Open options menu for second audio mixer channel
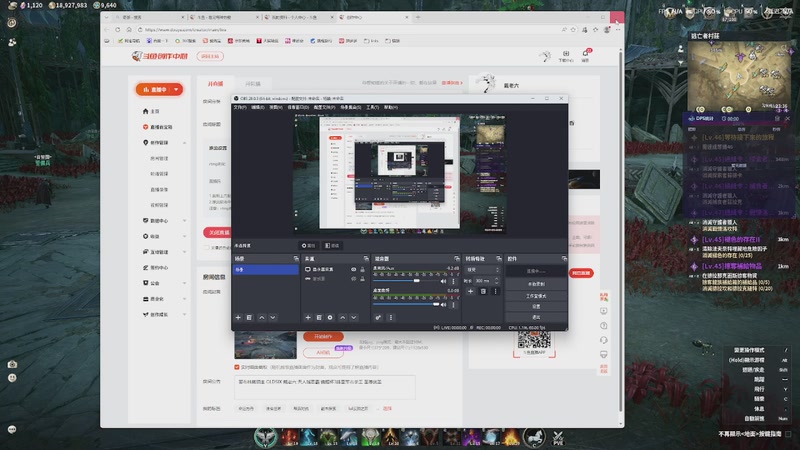 pyautogui.click(x=453, y=305)
